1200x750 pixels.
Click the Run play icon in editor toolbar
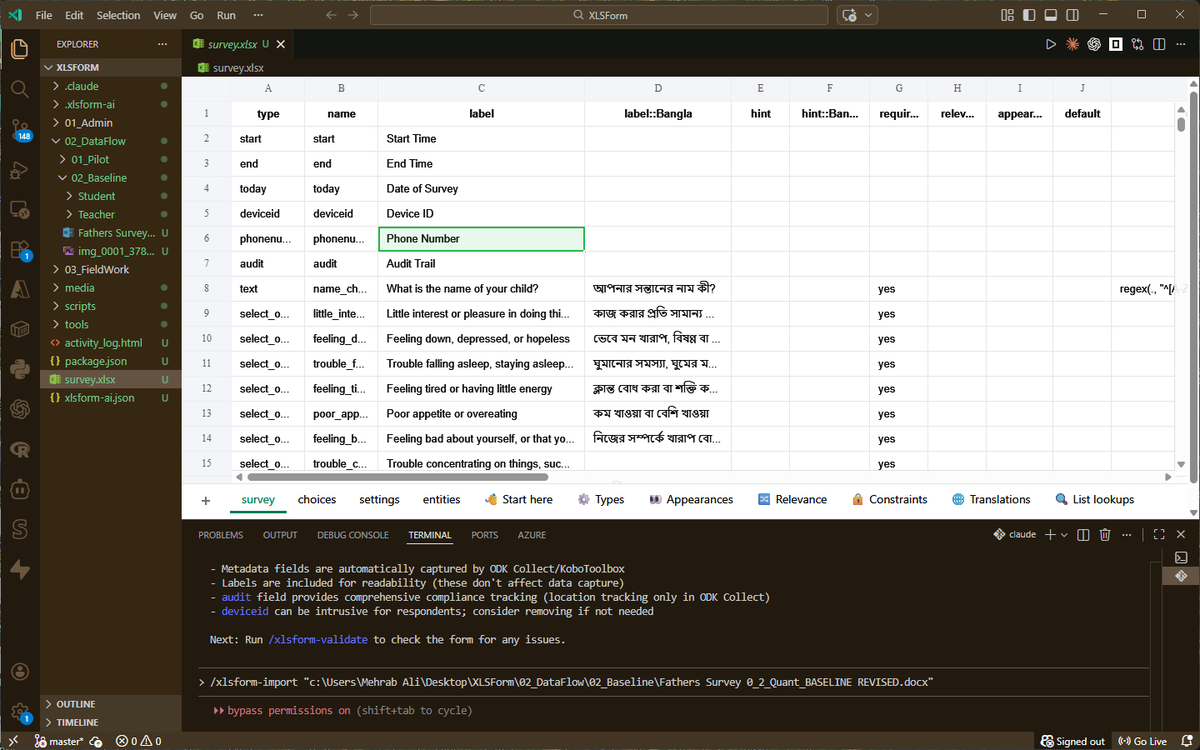point(1050,44)
